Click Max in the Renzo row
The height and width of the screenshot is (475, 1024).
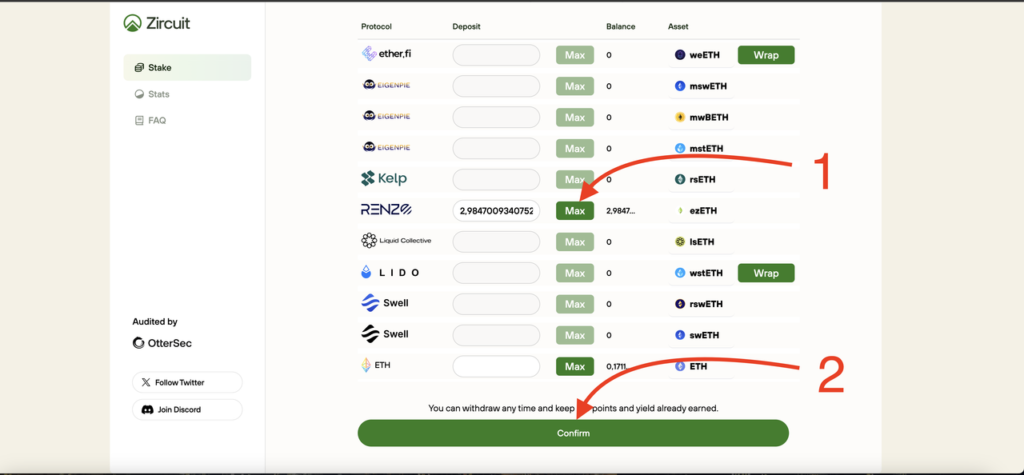pos(575,210)
